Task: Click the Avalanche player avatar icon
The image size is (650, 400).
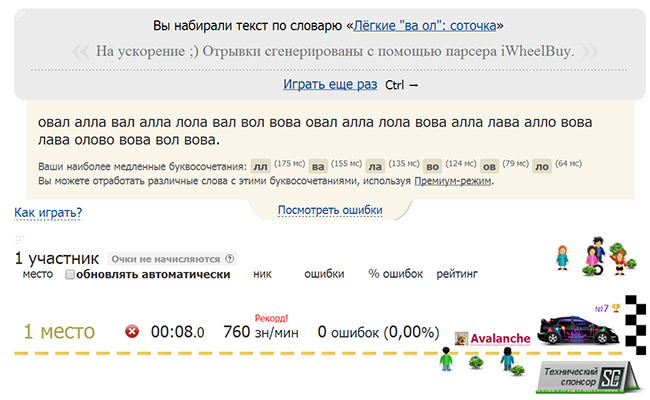Action: [x=461, y=339]
